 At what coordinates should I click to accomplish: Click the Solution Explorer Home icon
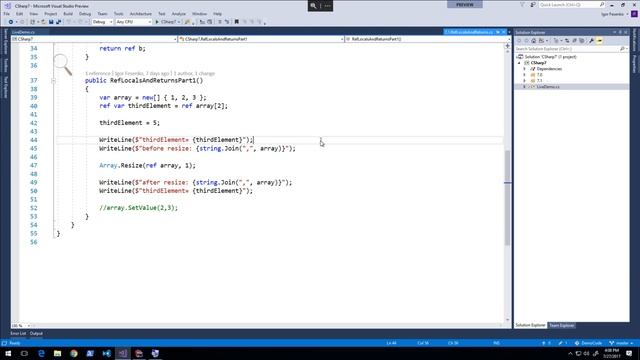click(533, 41)
